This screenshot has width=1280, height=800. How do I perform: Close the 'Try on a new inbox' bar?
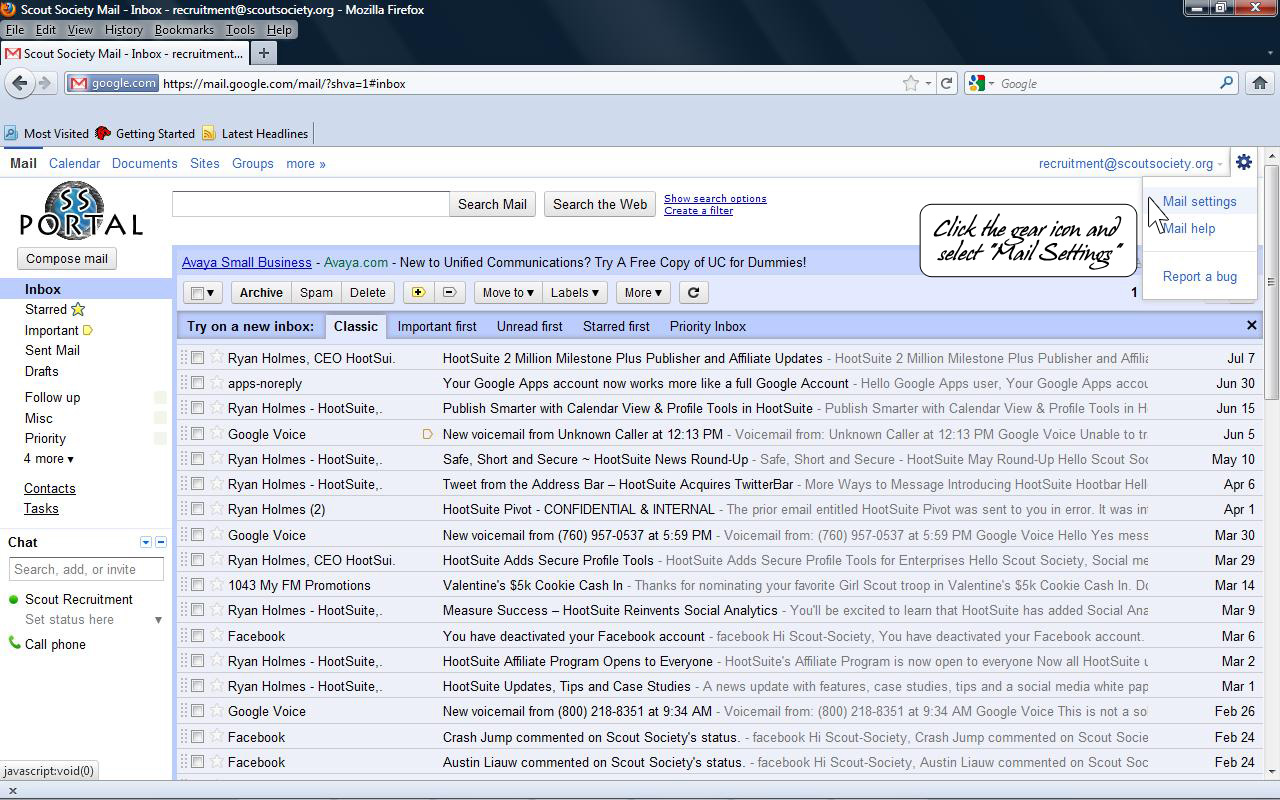click(1251, 325)
